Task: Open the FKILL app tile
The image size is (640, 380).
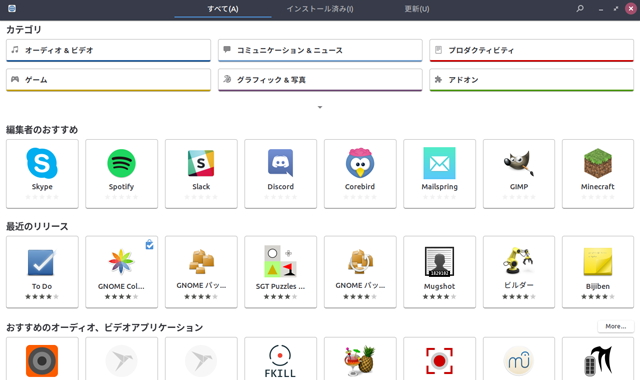Action: click(280, 359)
